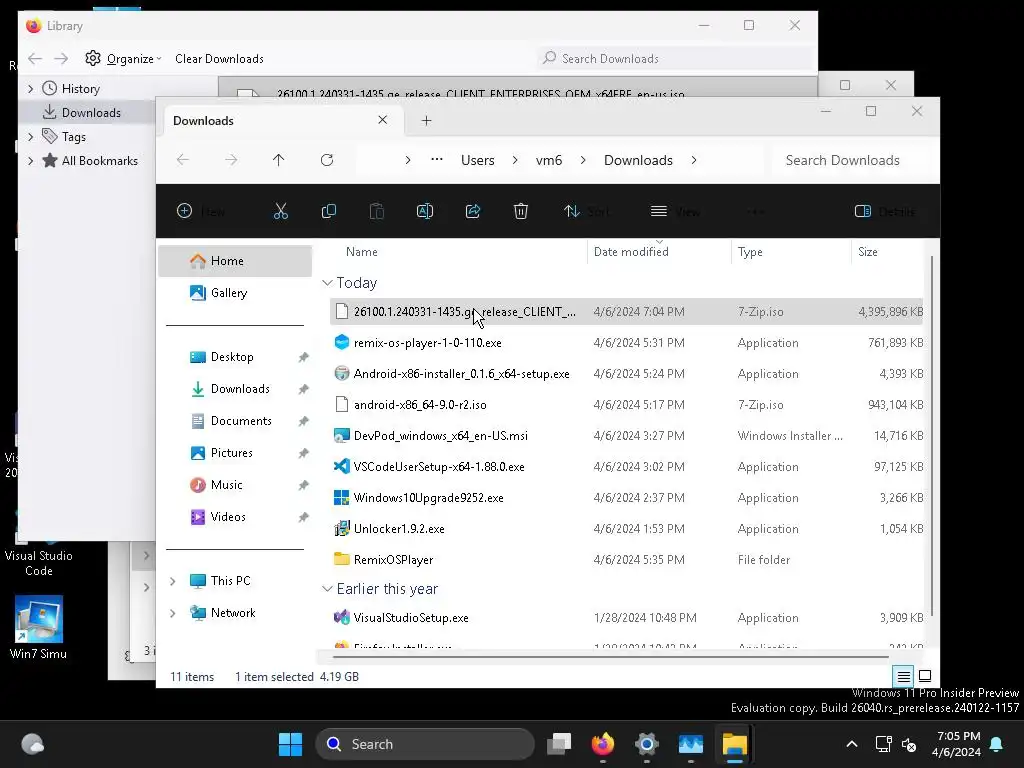The height and width of the screenshot is (768, 1024).
Task: Select Unlocker1.9.2.exe file
Action: tap(626, 529)
